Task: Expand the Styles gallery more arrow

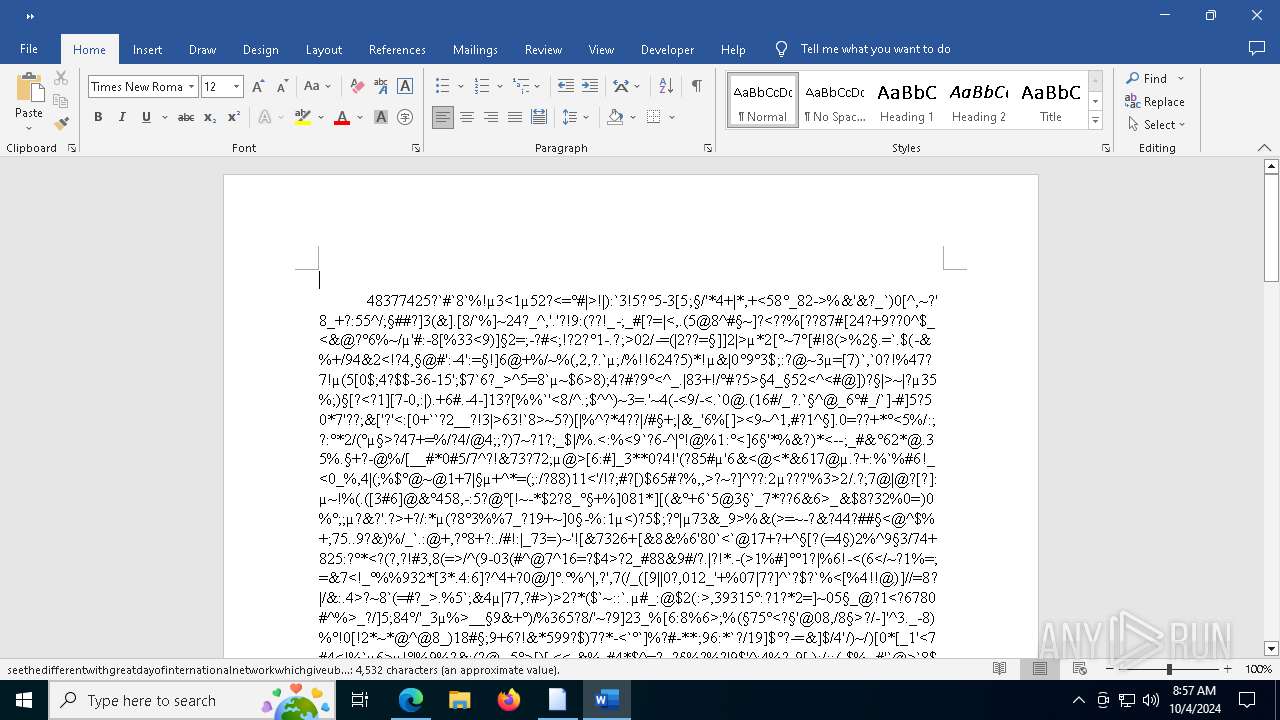Action: [x=1095, y=121]
